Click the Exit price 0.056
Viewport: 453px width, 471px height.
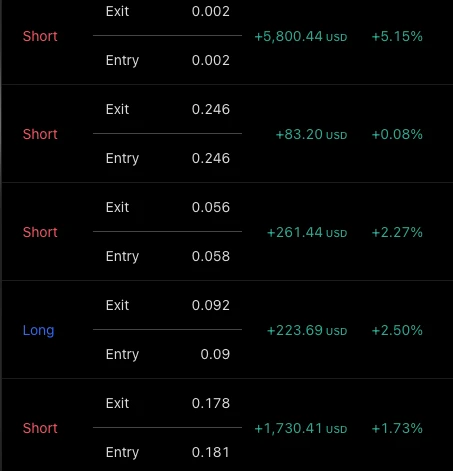click(x=211, y=207)
